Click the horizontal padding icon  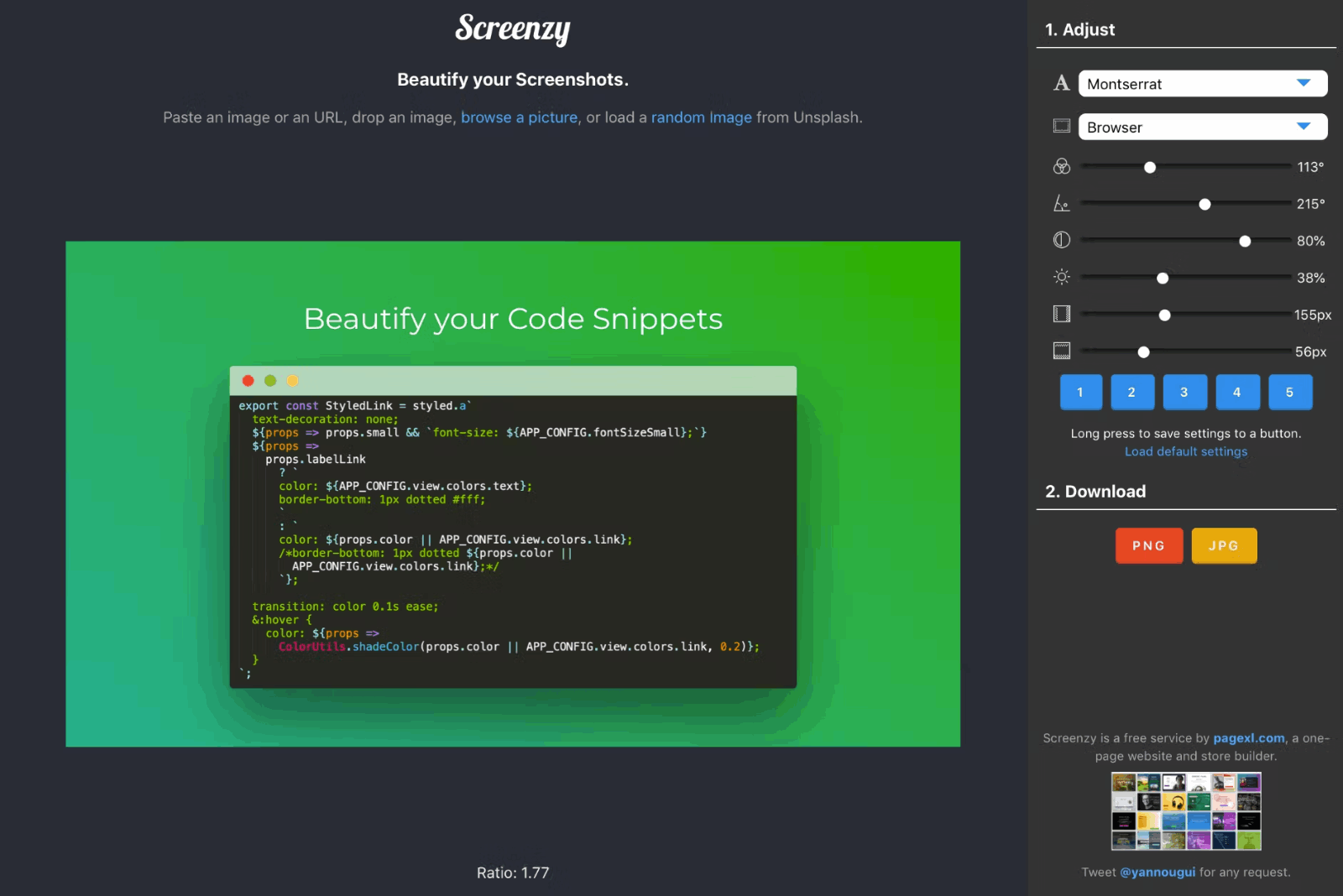tap(1061, 315)
